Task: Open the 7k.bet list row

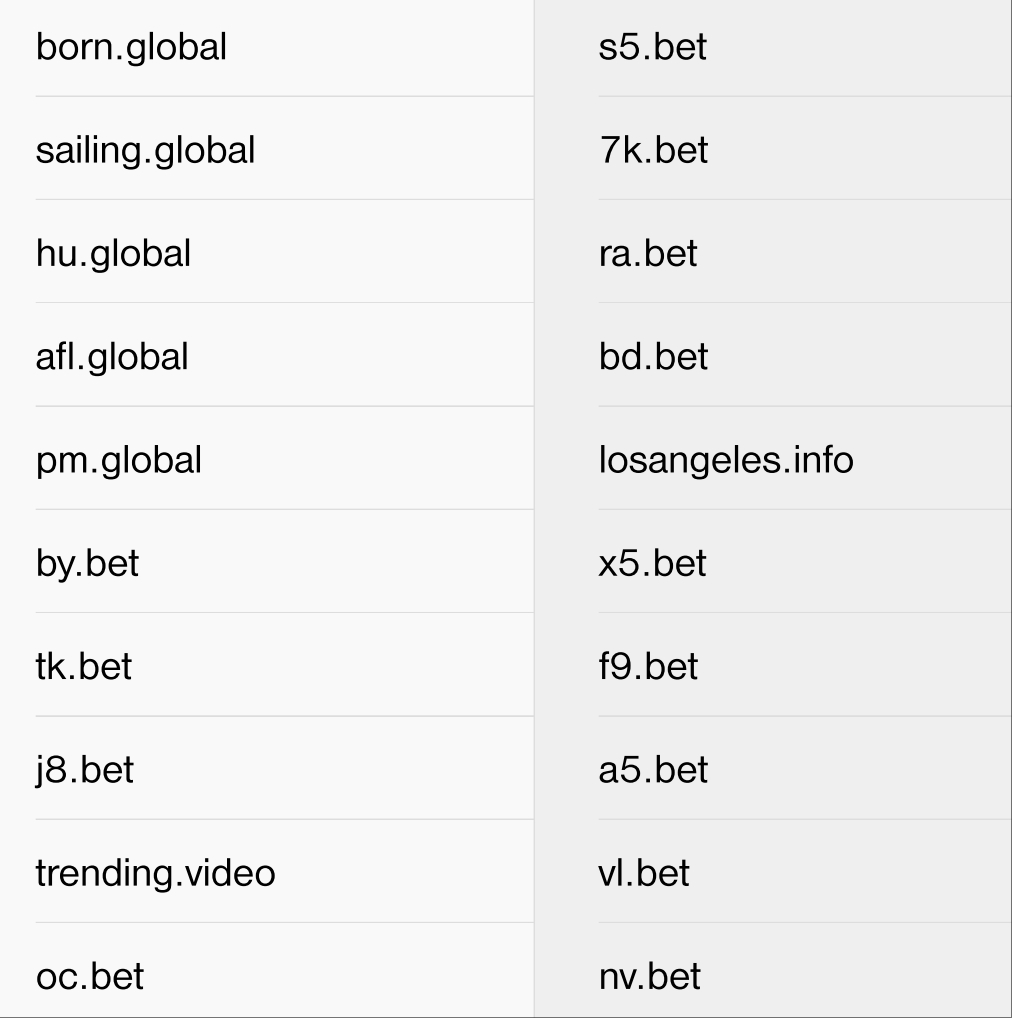Action: pyautogui.click(x=653, y=150)
